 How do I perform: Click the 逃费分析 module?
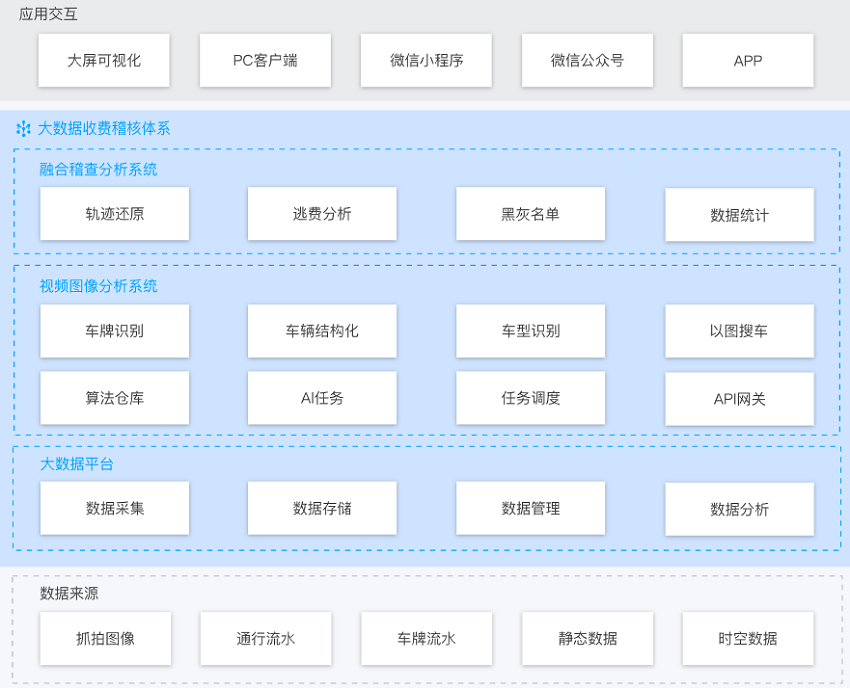[322, 214]
